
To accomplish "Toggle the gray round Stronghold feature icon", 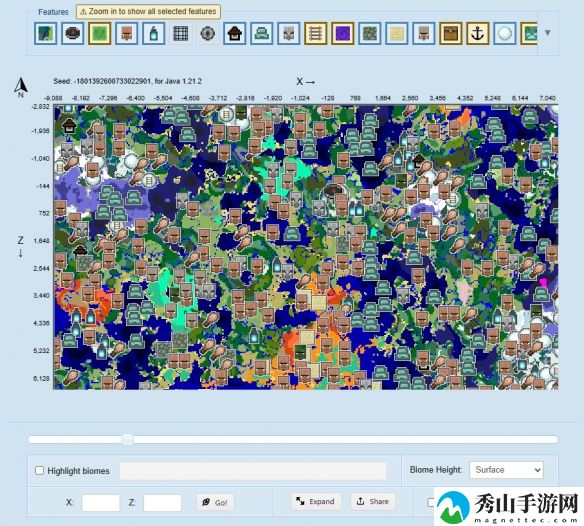I will [x=207, y=34].
